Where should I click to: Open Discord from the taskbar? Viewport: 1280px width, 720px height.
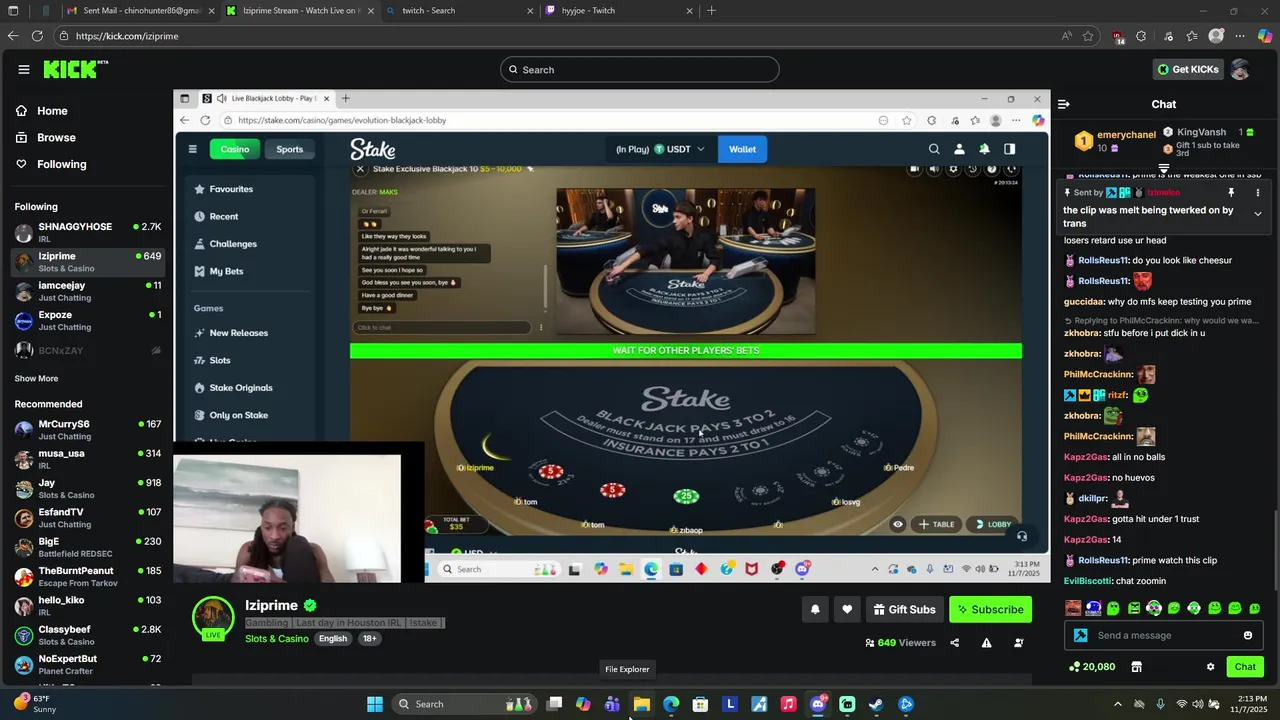pos(818,704)
